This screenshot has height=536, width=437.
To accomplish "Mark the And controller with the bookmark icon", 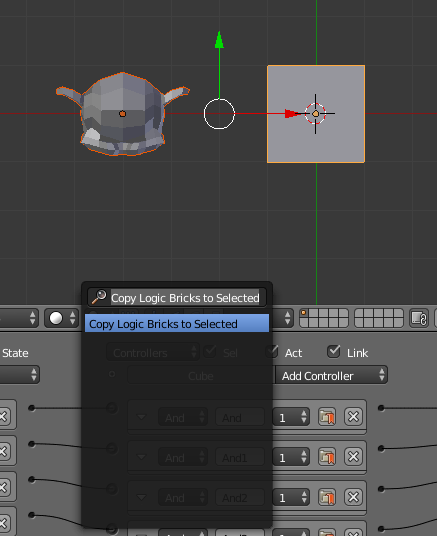I will (x=327, y=417).
